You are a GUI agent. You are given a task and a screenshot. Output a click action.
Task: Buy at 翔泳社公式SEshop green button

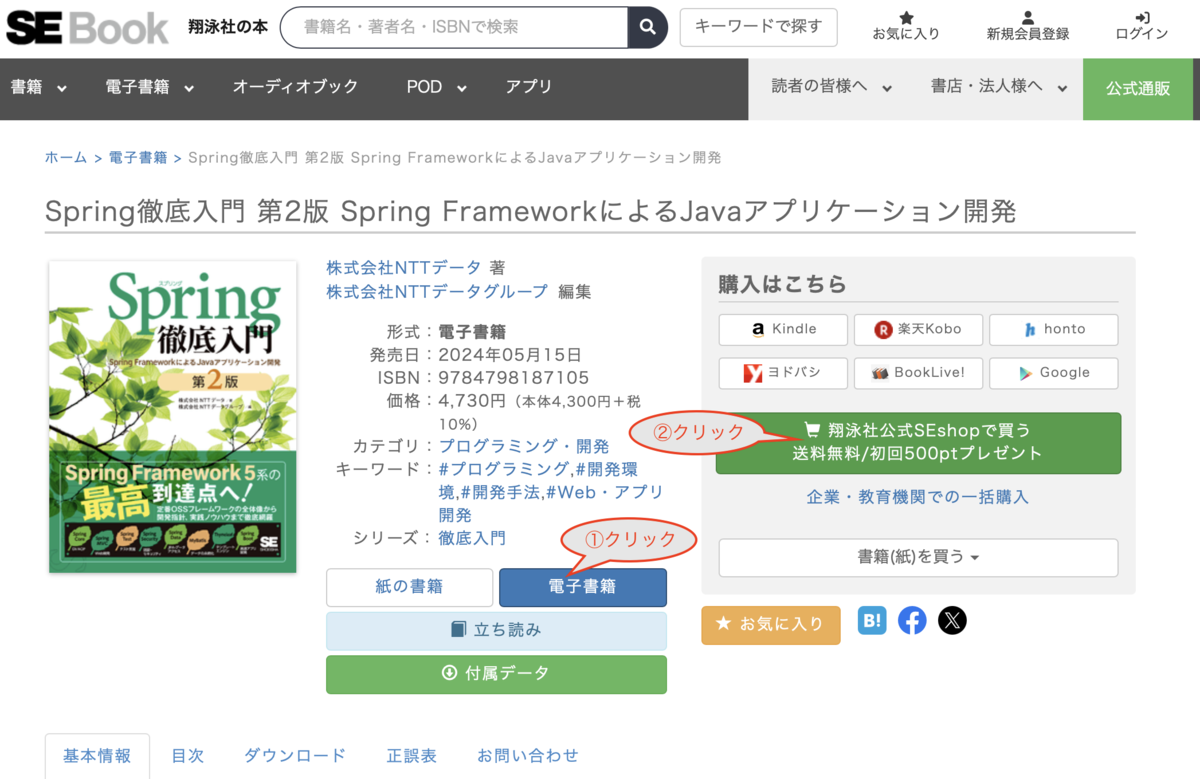[918, 442]
